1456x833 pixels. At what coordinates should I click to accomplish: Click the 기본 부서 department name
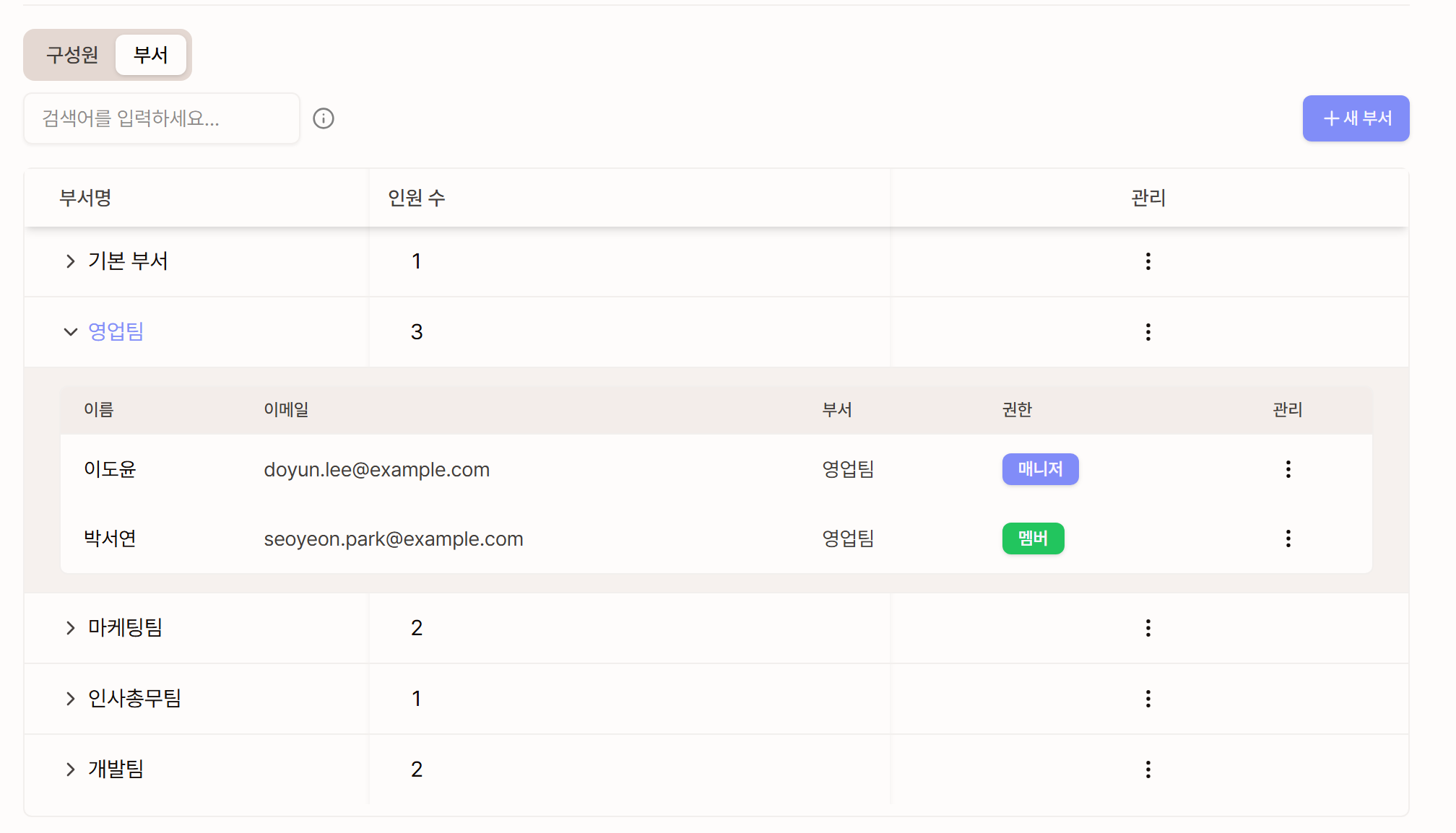(x=128, y=261)
